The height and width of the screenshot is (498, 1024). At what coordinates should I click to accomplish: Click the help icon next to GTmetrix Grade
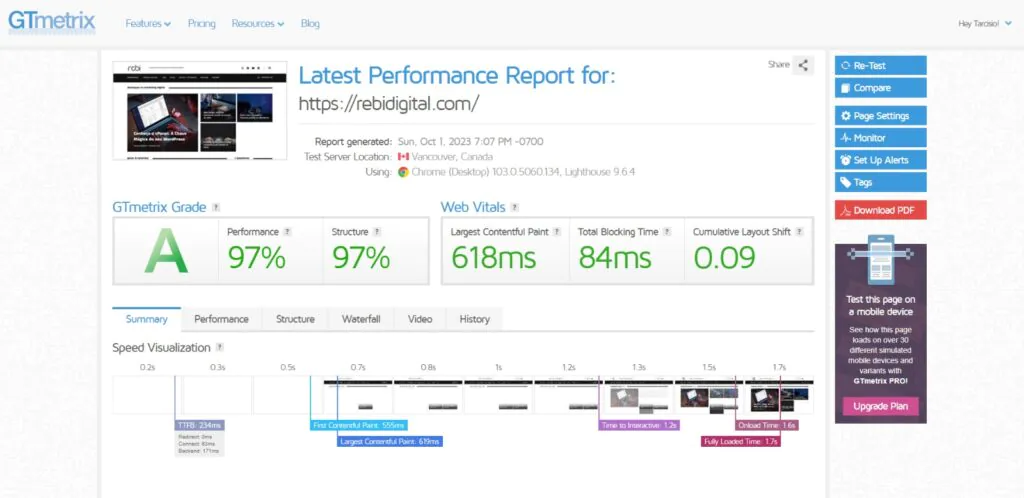point(216,208)
